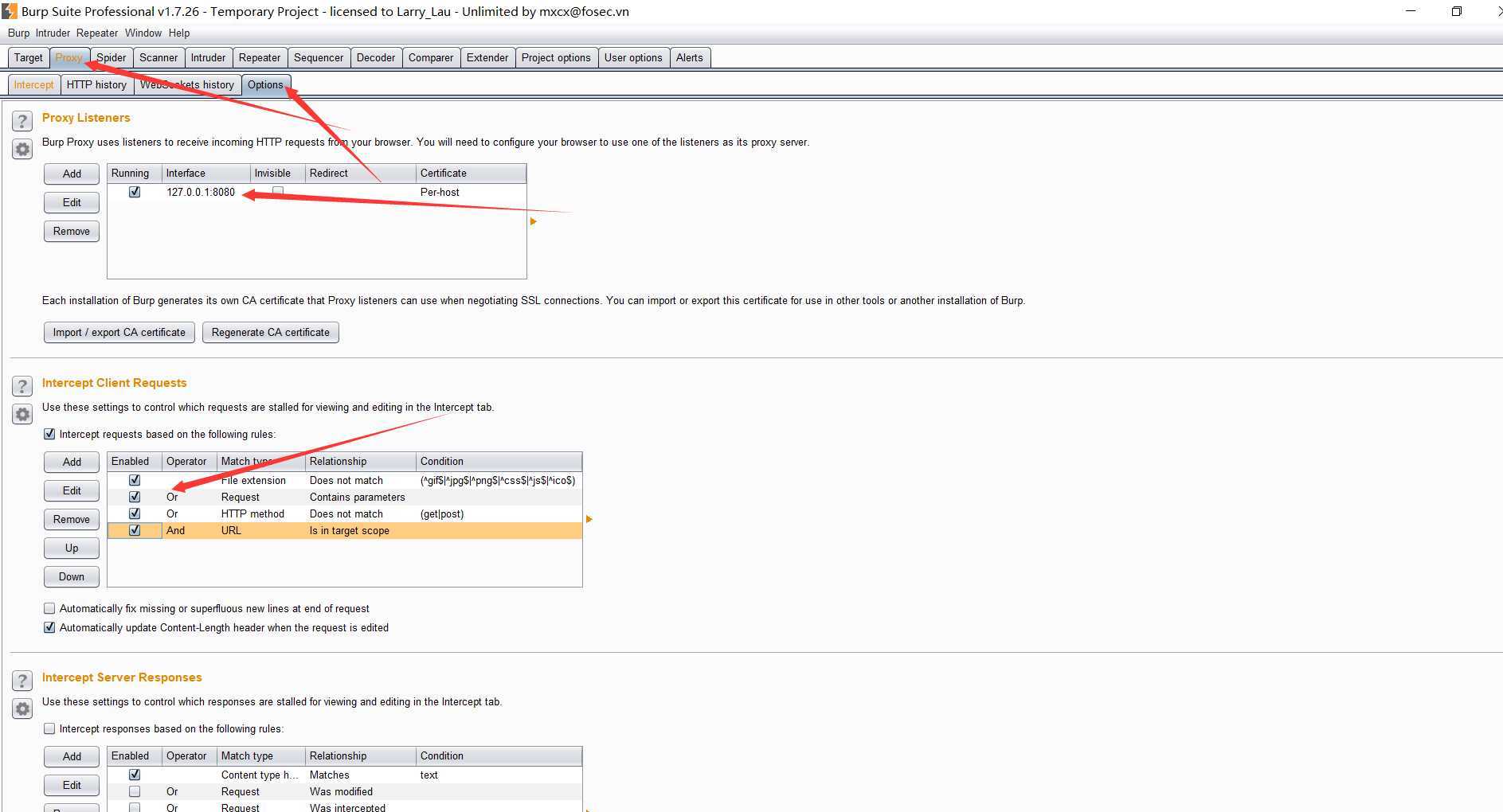Click the Burp Suite application icon
Screen dimensions: 1503x812
click(9, 11)
